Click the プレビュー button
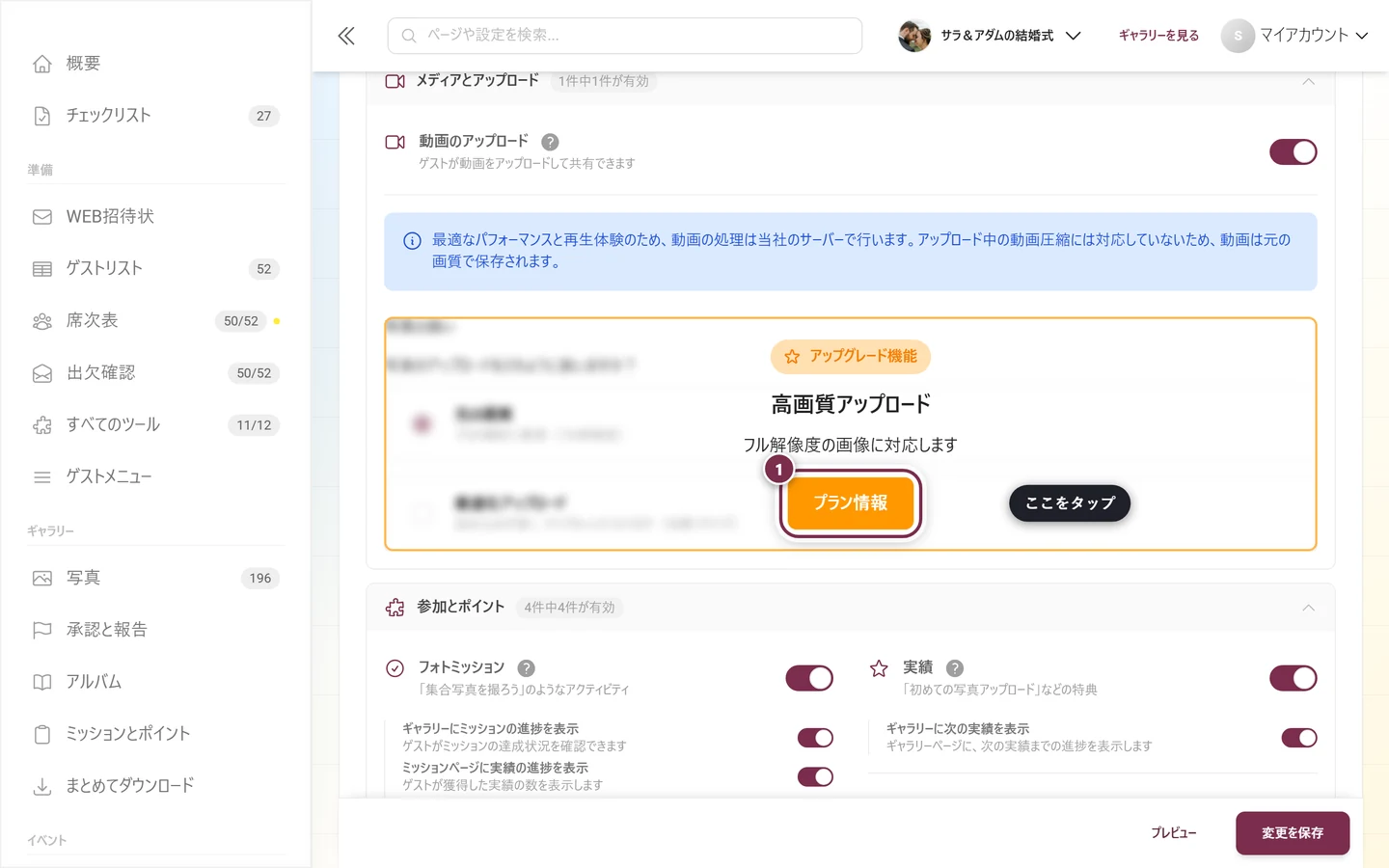 click(x=1174, y=833)
